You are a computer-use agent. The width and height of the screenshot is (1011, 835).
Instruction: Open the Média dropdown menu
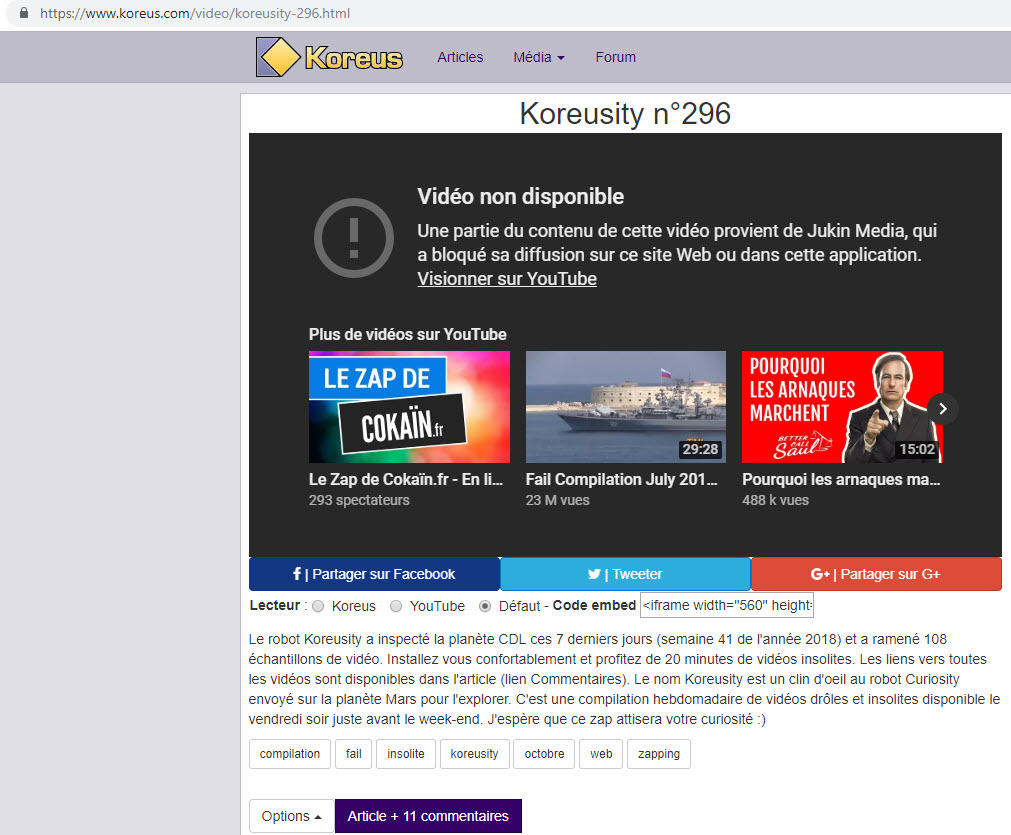pyautogui.click(x=539, y=57)
